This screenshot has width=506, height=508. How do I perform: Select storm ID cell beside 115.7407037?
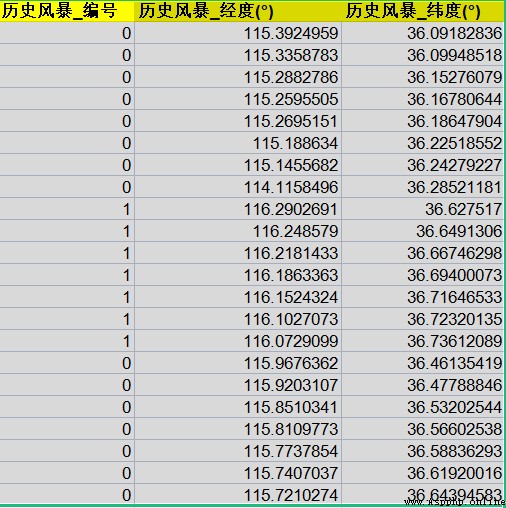tap(67, 473)
